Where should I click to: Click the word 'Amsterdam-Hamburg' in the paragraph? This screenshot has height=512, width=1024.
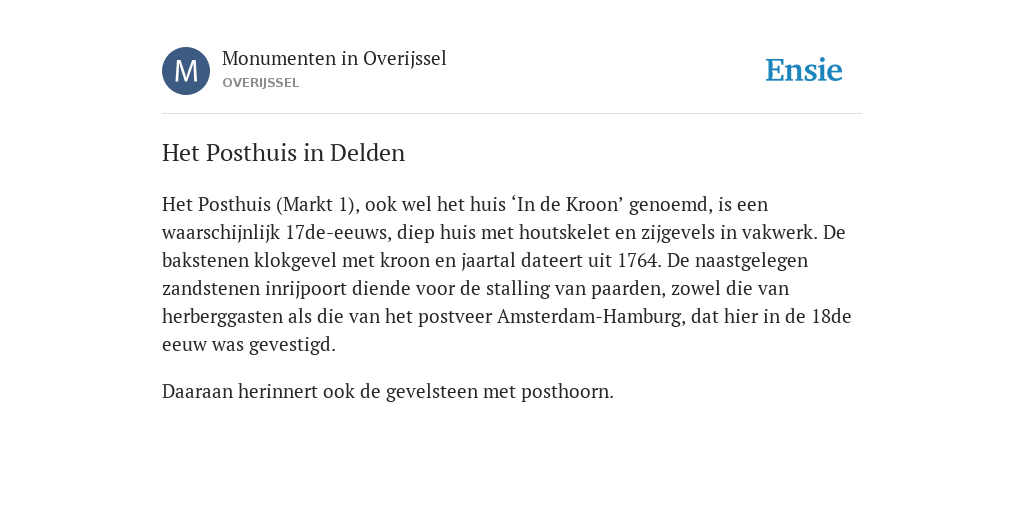591,317
